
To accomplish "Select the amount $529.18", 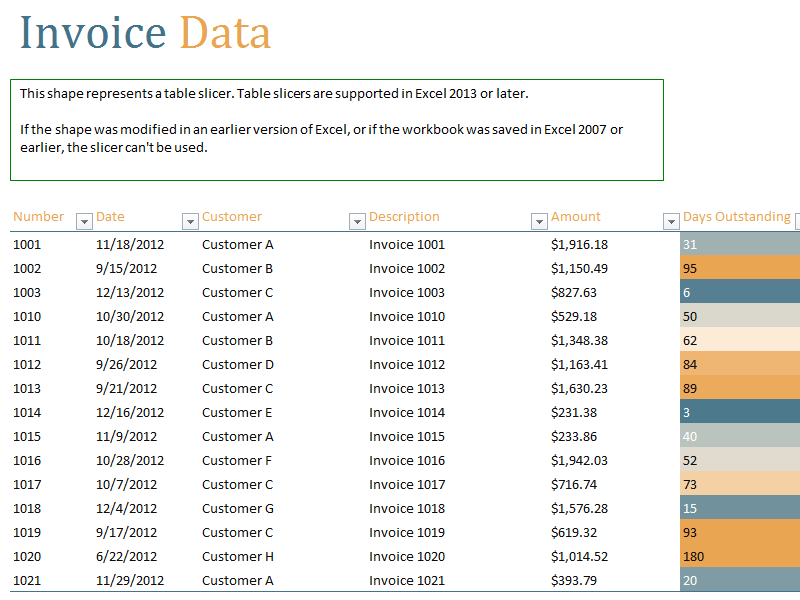I will point(573,317).
